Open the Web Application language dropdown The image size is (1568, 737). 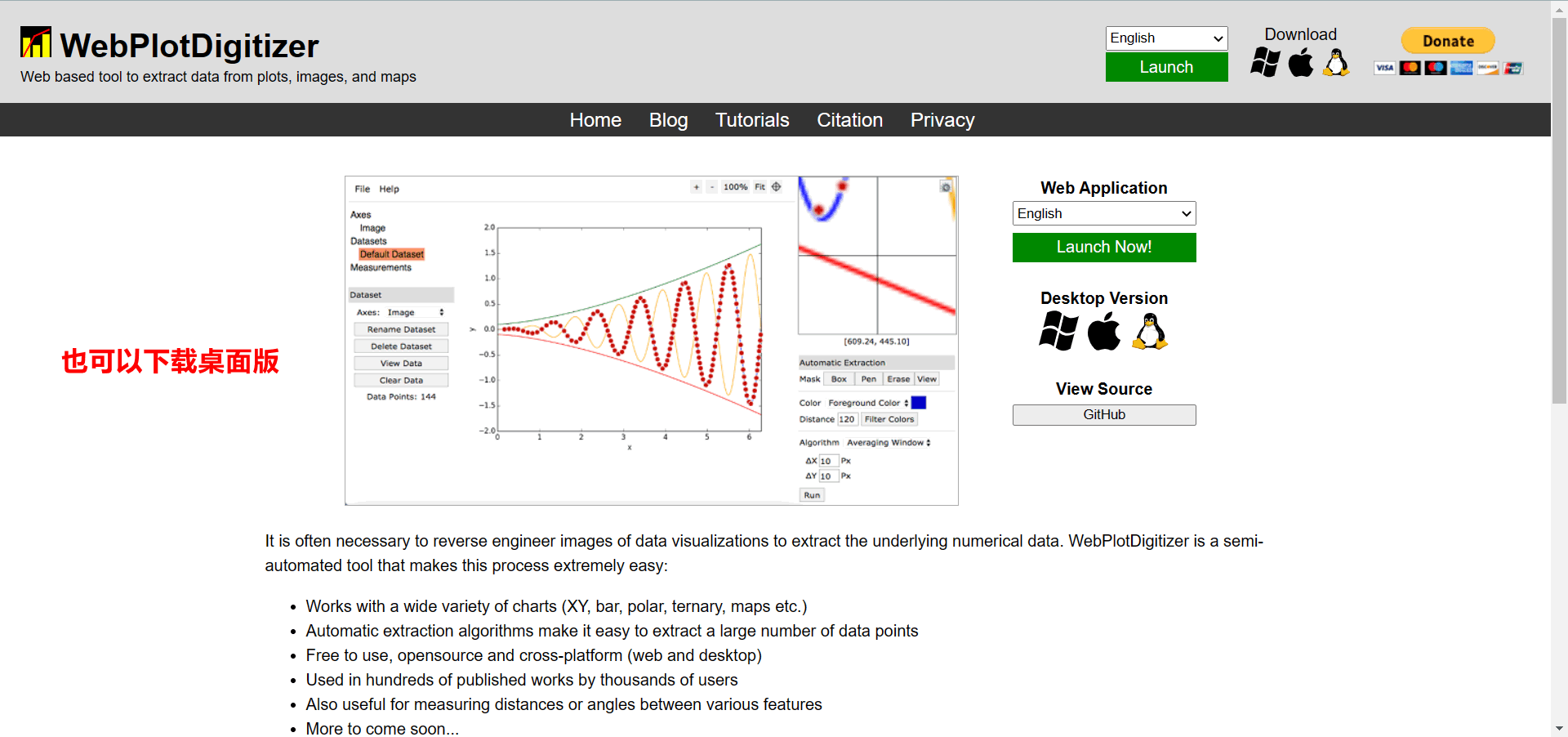[x=1104, y=213]
